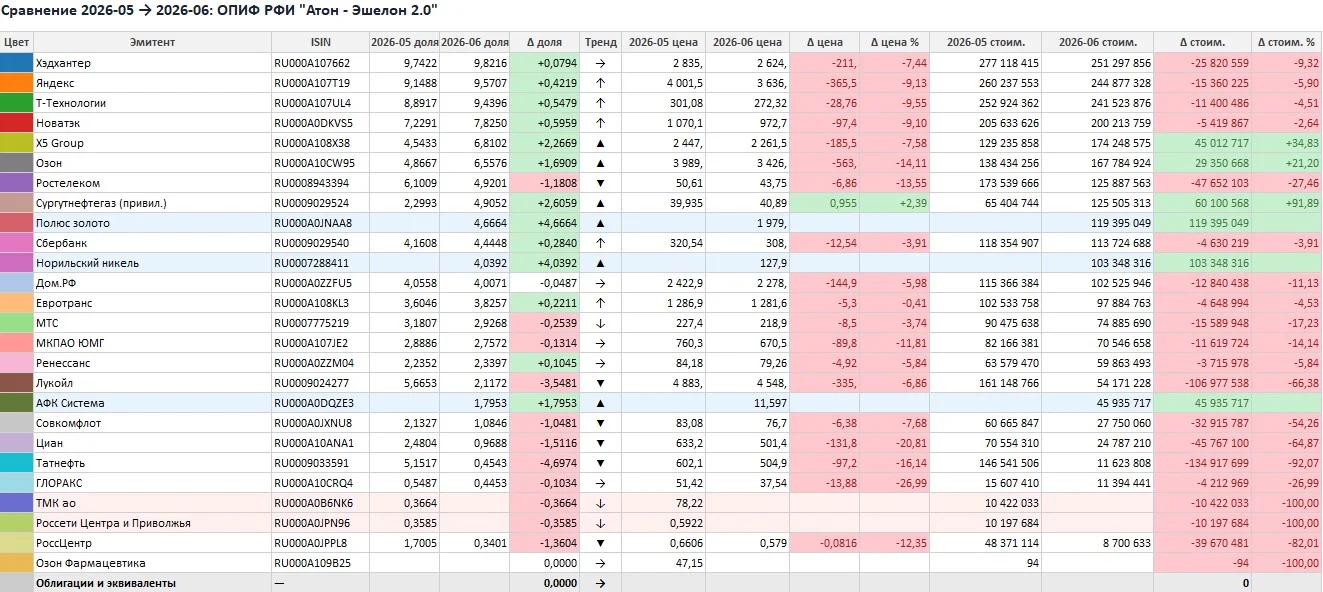Viewport: 1323px width, 592px height.
Task: Click the down-triangle trend icon for Лукойл
Action: coord(601,383)
